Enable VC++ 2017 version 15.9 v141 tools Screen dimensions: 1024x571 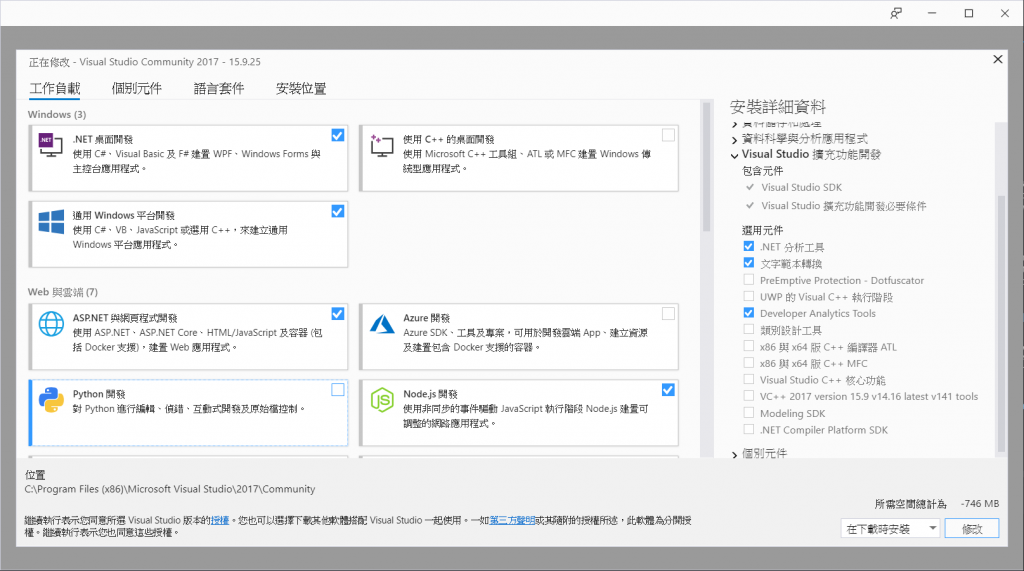click(x=748, y=396)
